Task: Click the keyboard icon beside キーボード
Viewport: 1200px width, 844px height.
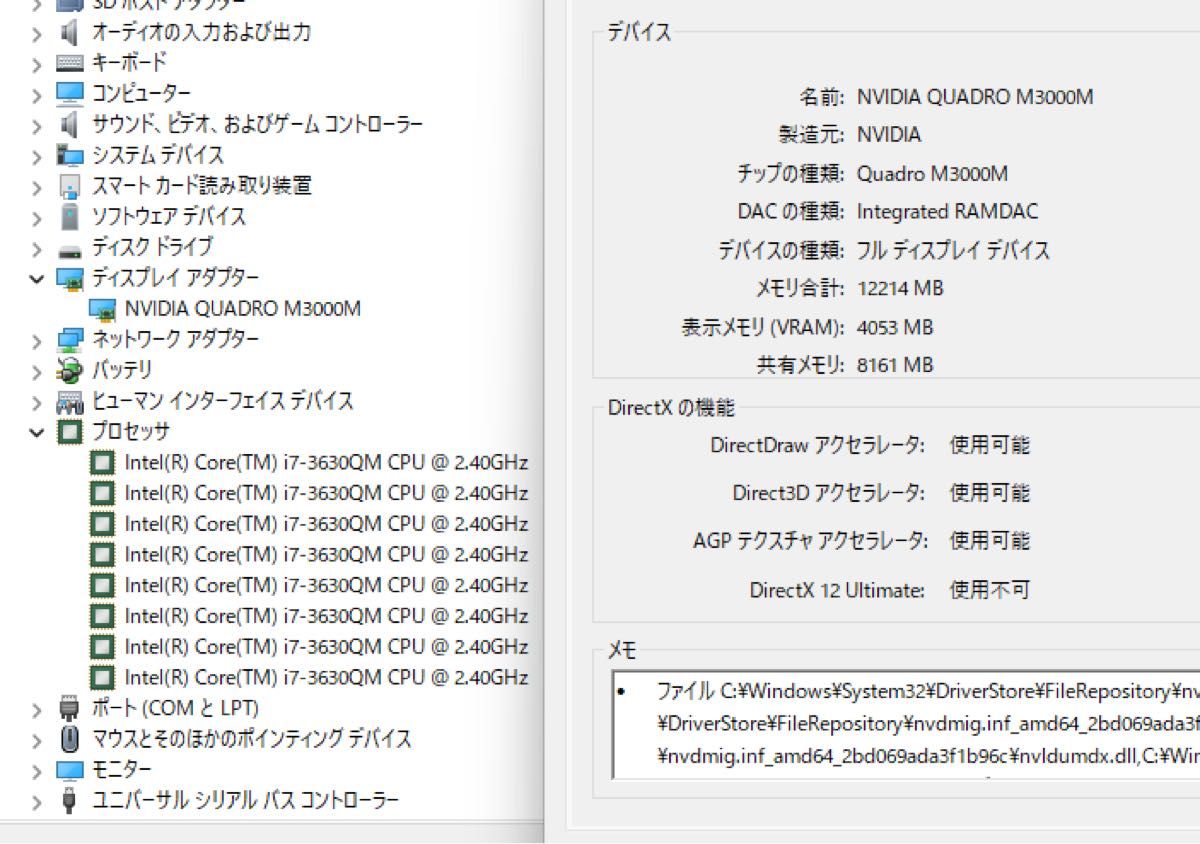Action: (69, 63)
